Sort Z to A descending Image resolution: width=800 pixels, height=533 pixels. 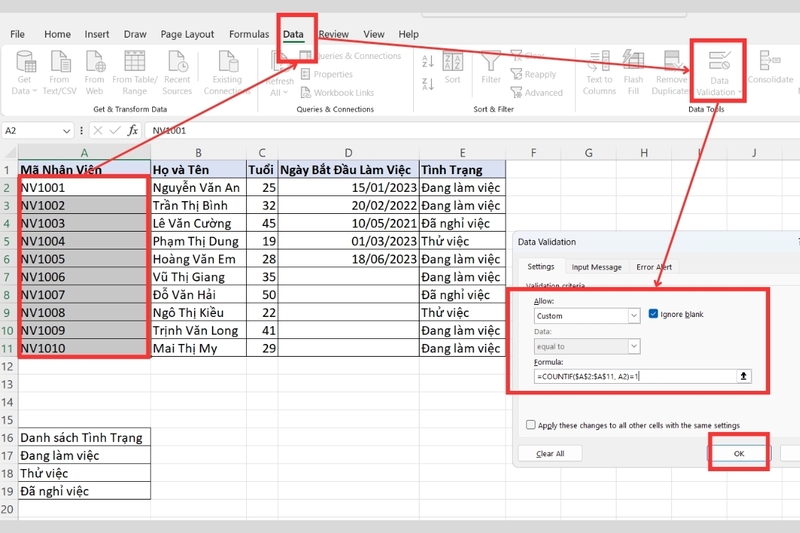(x=428, y=84)
